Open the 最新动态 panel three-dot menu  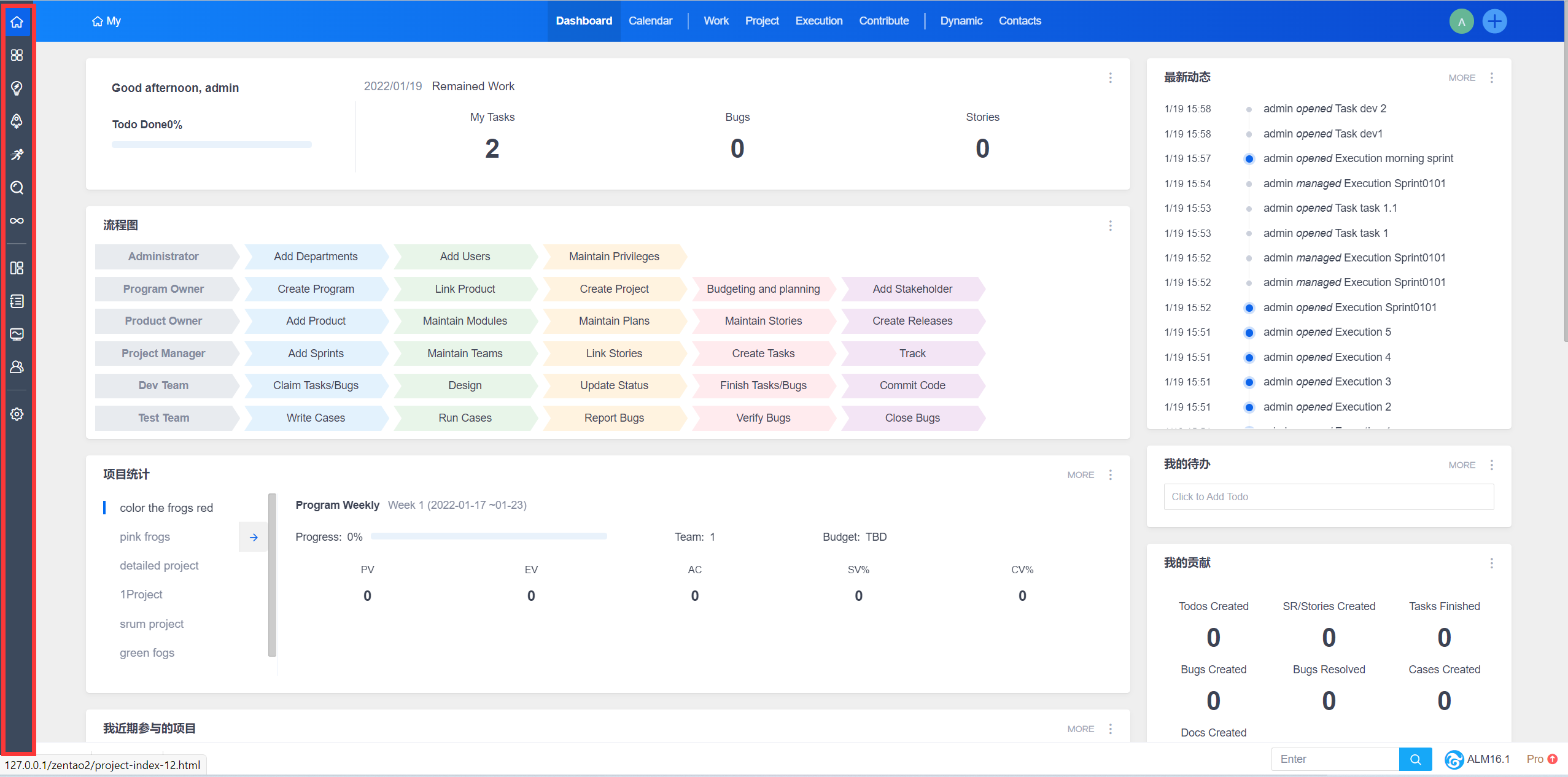click(1491, 78)
